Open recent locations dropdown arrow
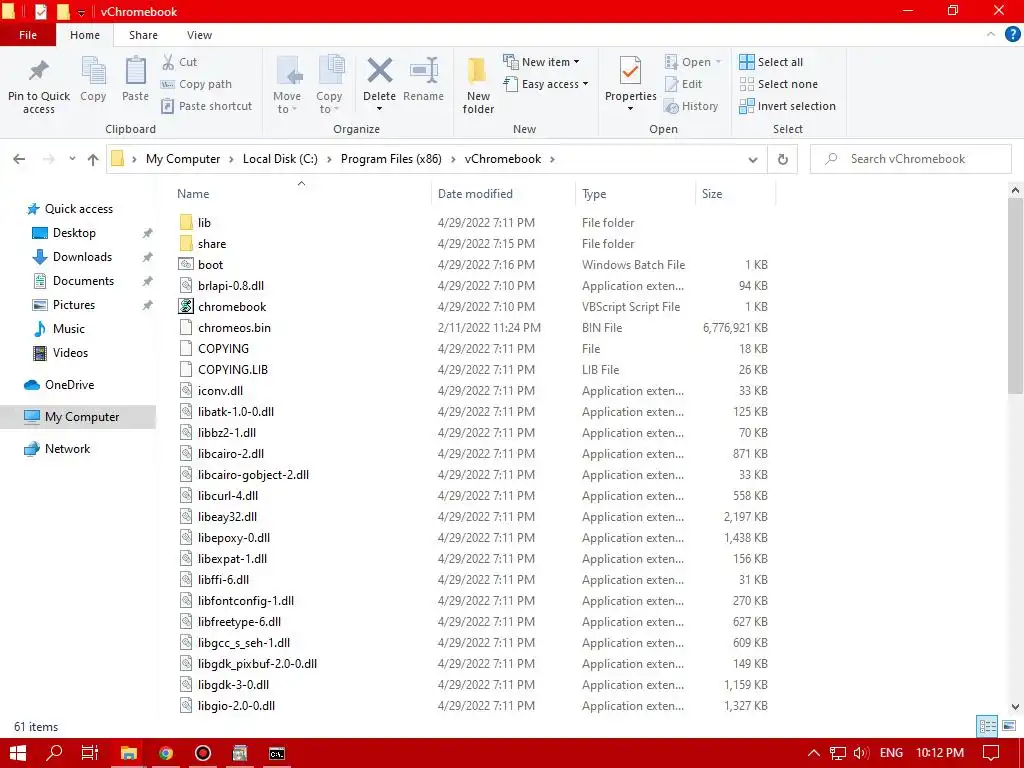The height and width of the screenshot is (768, 1024). tap(72, 159)
